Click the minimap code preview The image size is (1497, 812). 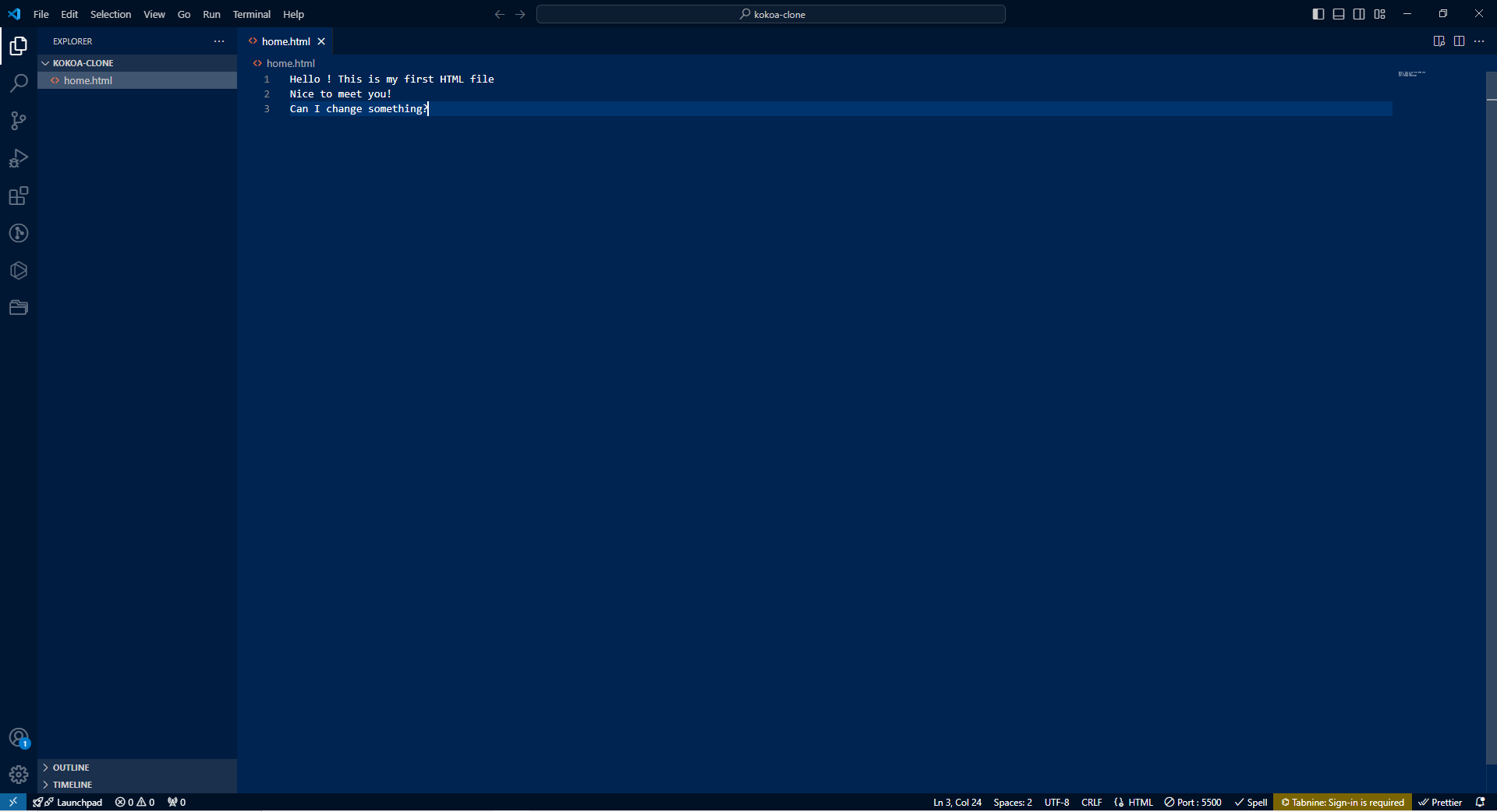(x=1412, y=74)
